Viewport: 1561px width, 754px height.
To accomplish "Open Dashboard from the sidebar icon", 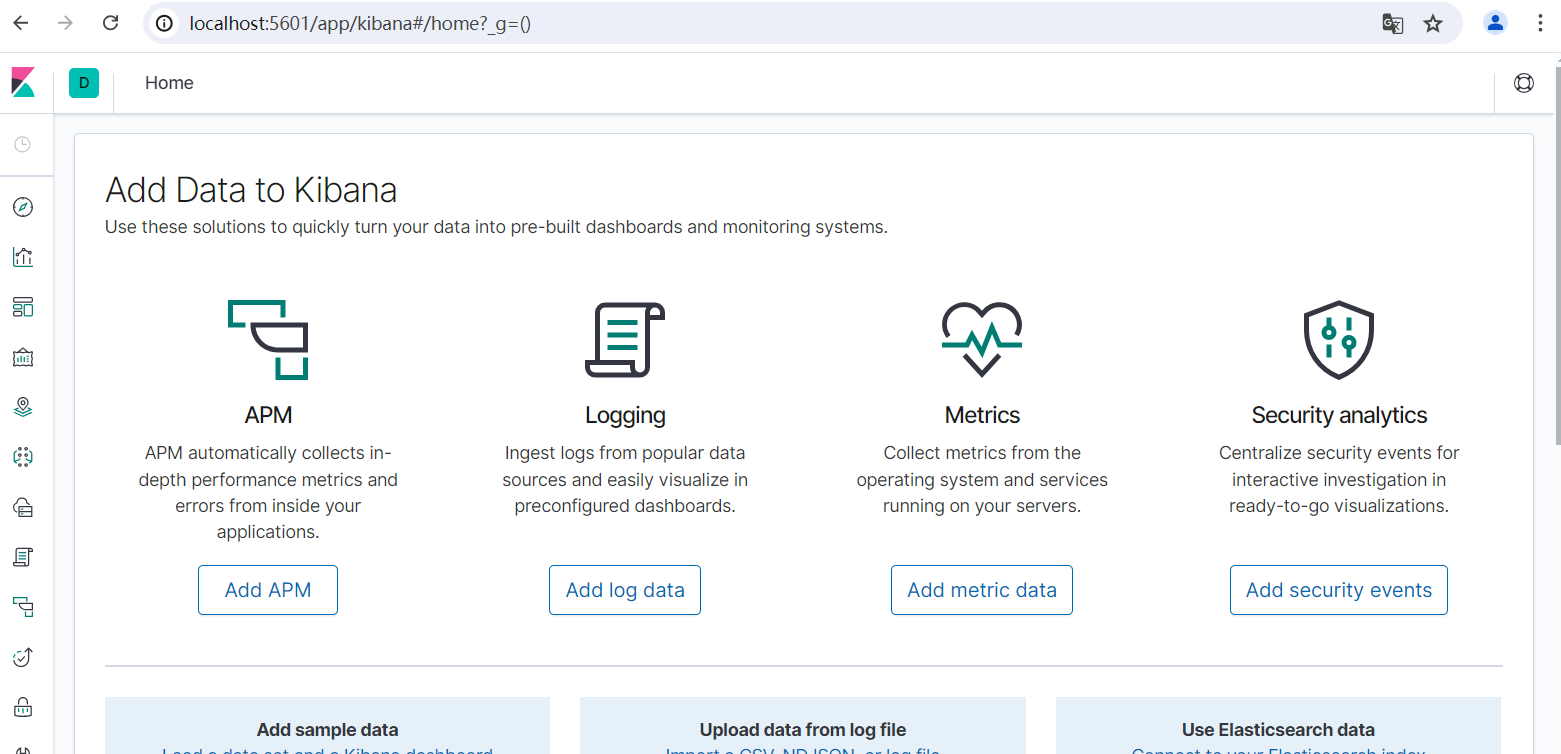I will (23, 307).
